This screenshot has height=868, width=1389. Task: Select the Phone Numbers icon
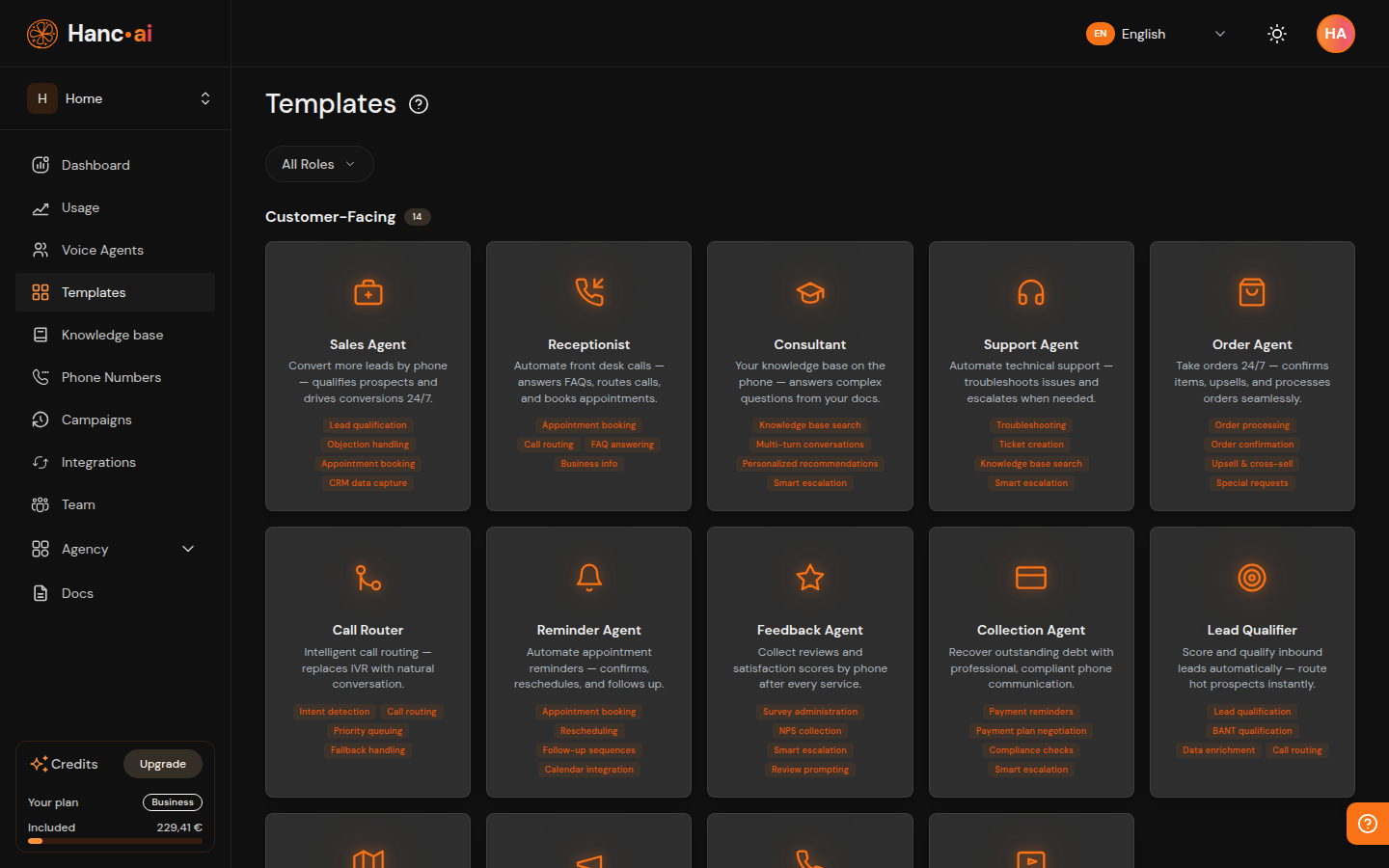(x=40, y=377)
